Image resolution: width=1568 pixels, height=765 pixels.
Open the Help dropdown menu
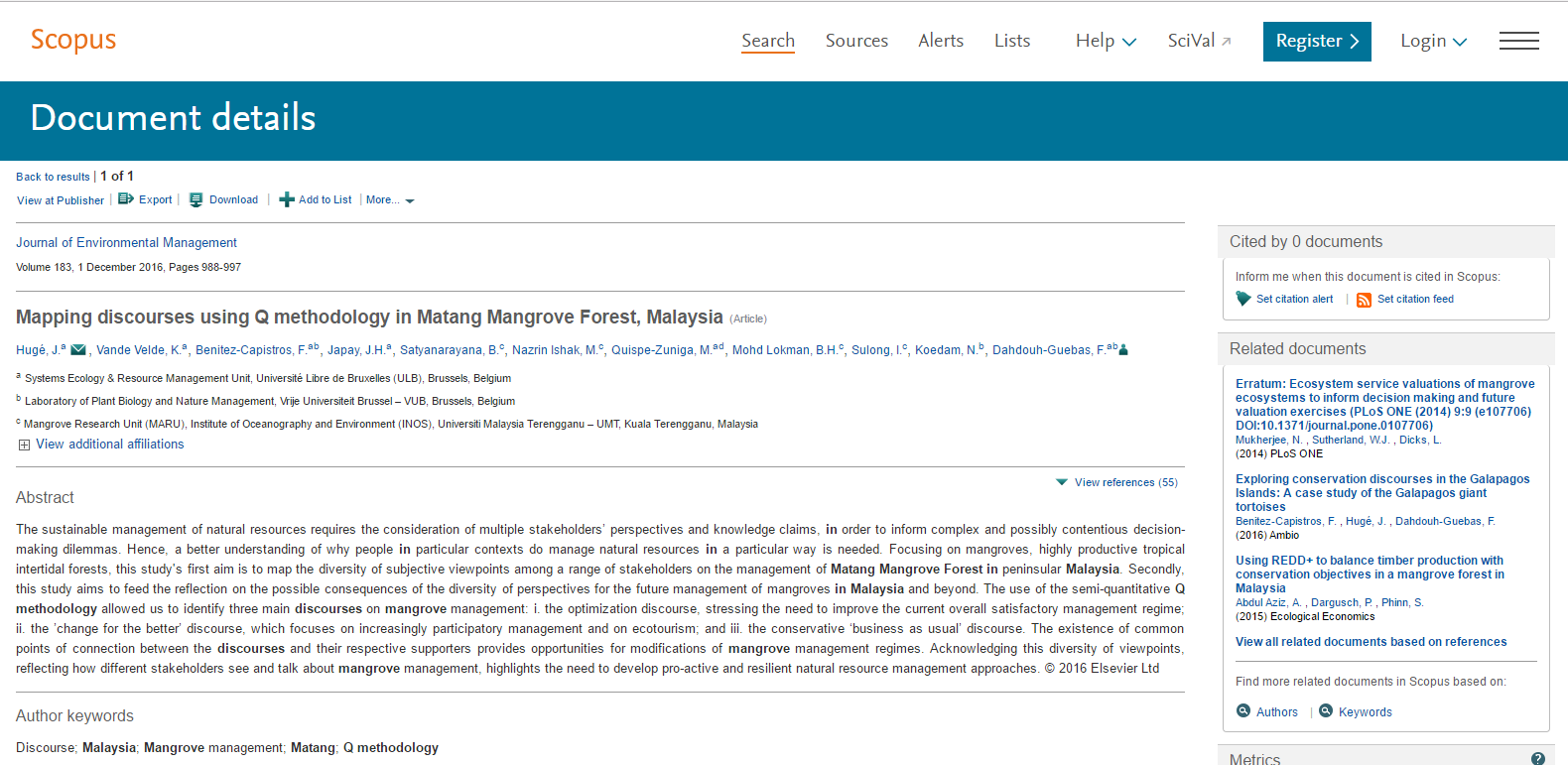point(1106,41)
